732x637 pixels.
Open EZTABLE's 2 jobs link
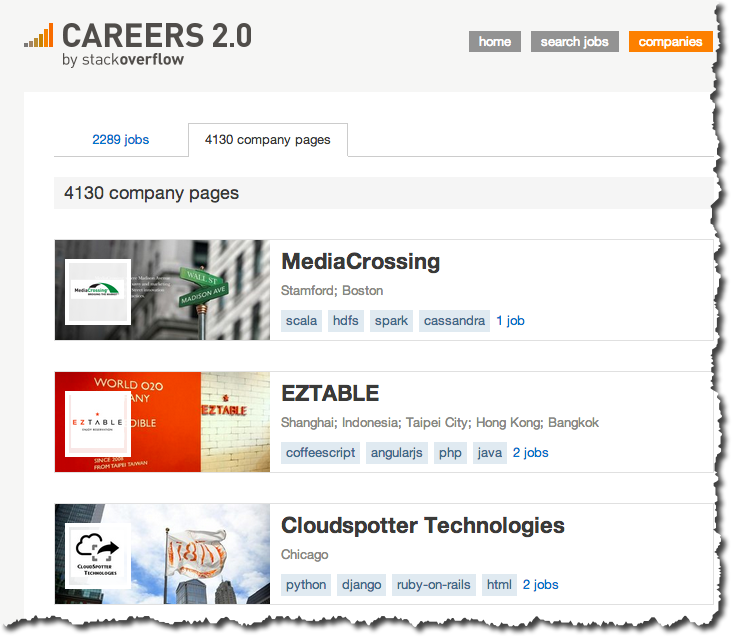[x=530, y=453]
